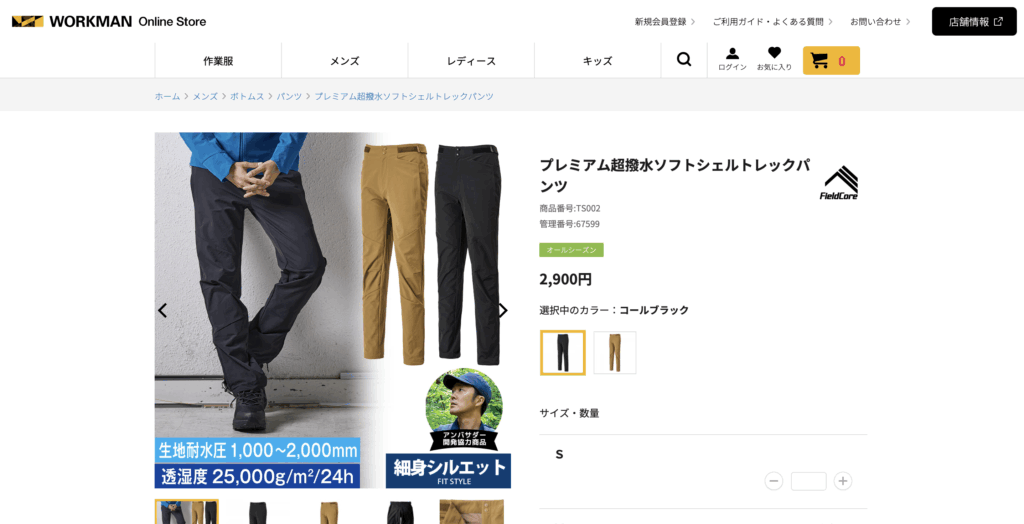The image size is (1024, 524).
Task: Select the coal black color swatch
Action: [x=562, y=353]
